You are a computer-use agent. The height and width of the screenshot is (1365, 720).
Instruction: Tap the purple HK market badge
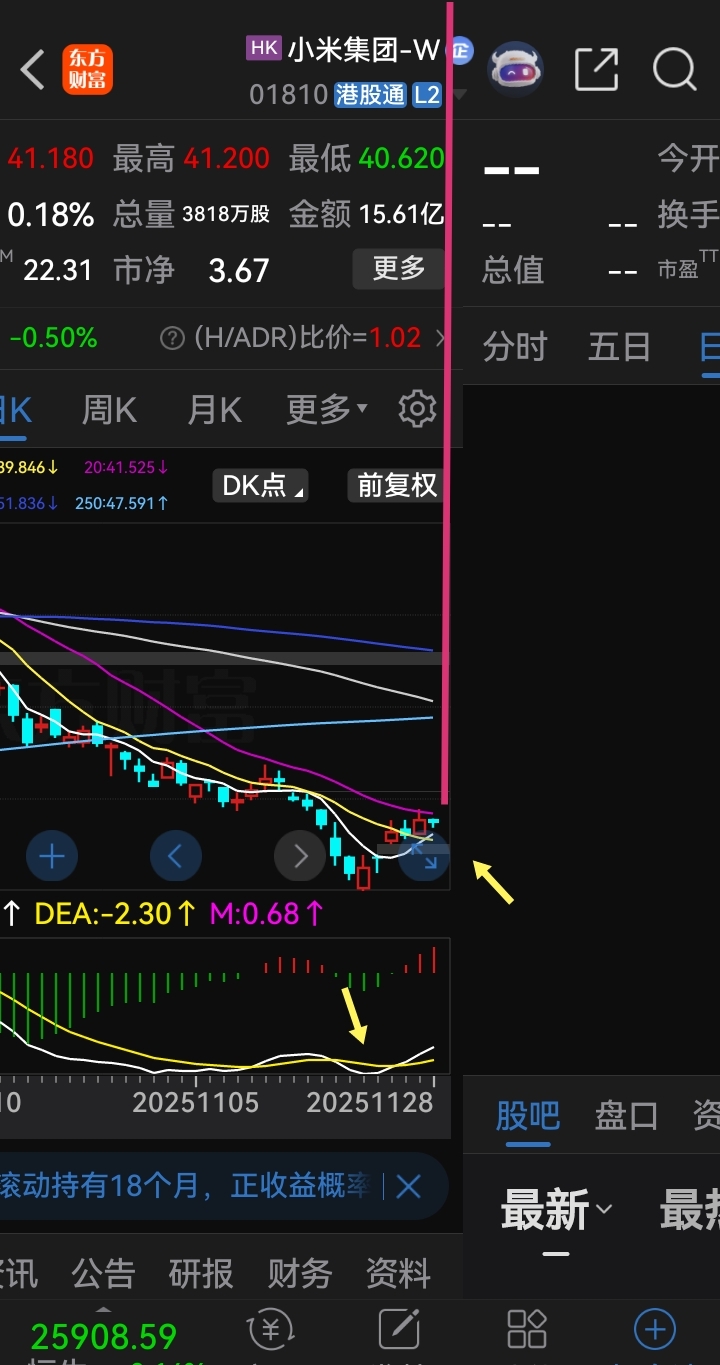tap(264, 47)
